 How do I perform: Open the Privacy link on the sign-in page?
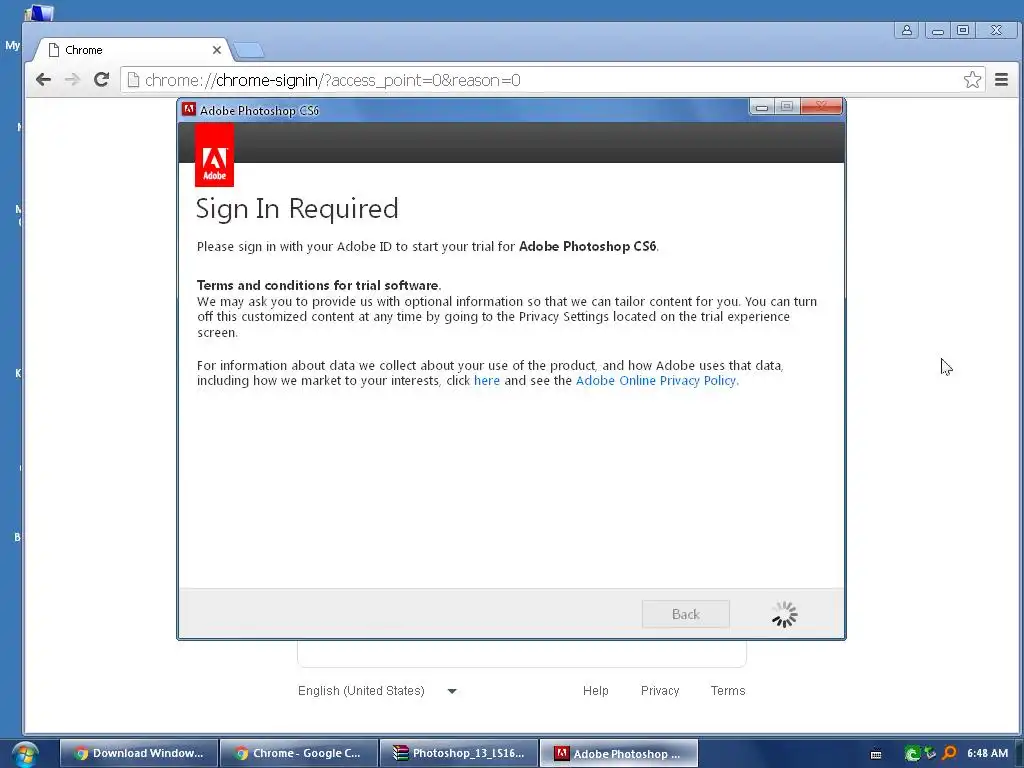coord(660,690)
